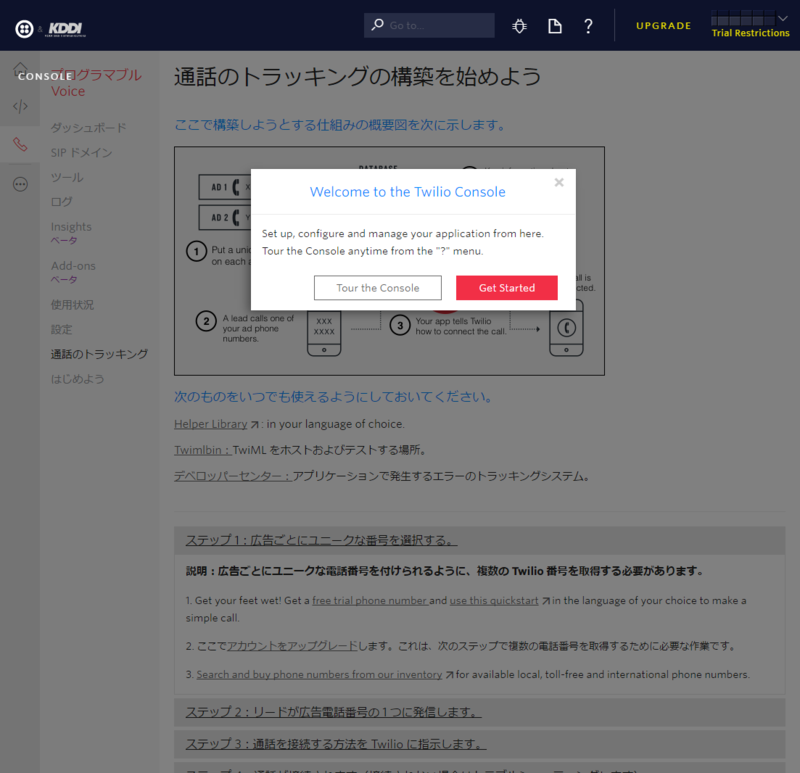The height and width of the screenshot is (773, 800).
Task: Expand the account dropdown chevron
Action: (x=783, y=19)
